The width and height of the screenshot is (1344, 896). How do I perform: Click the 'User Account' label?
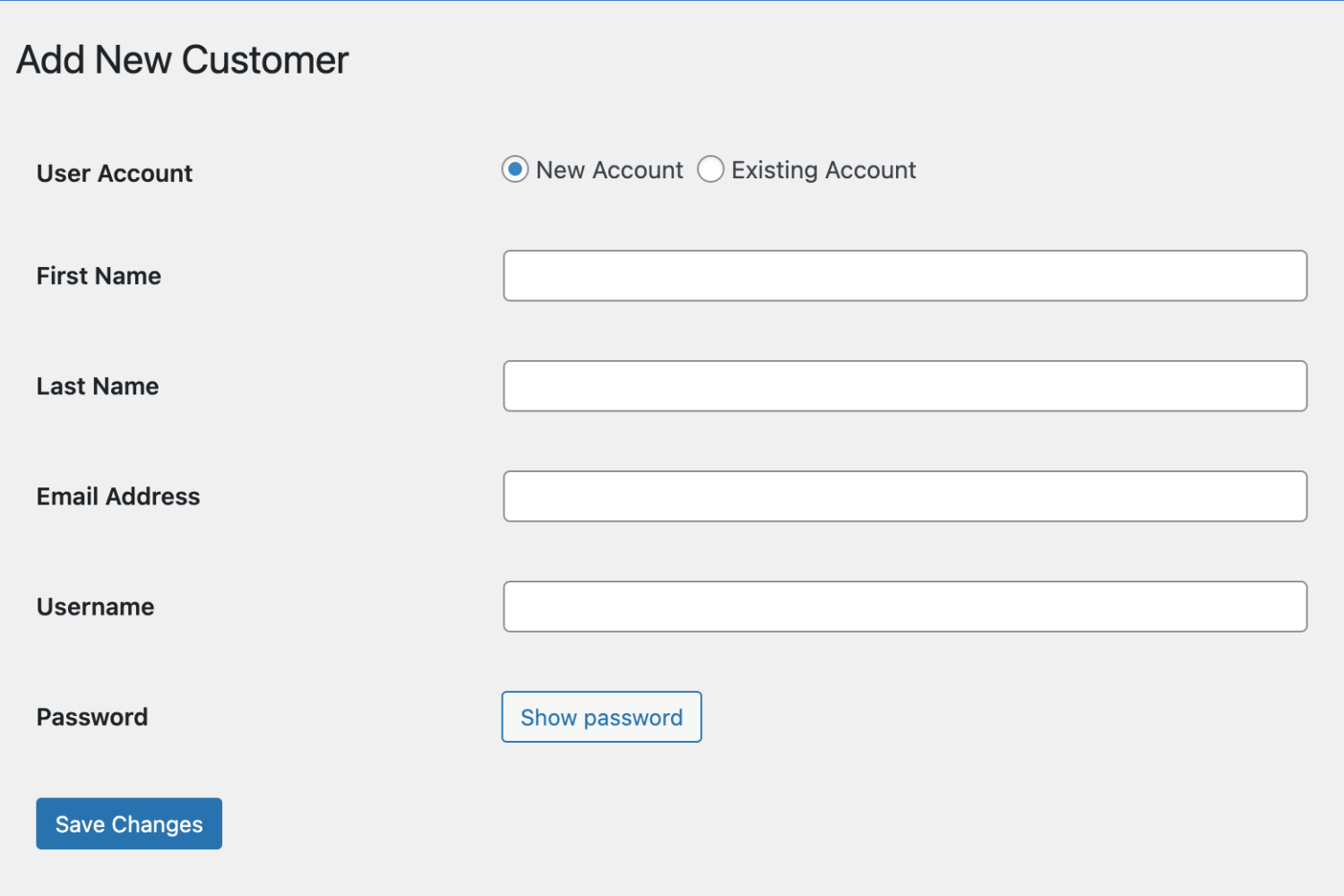point(115,173)
